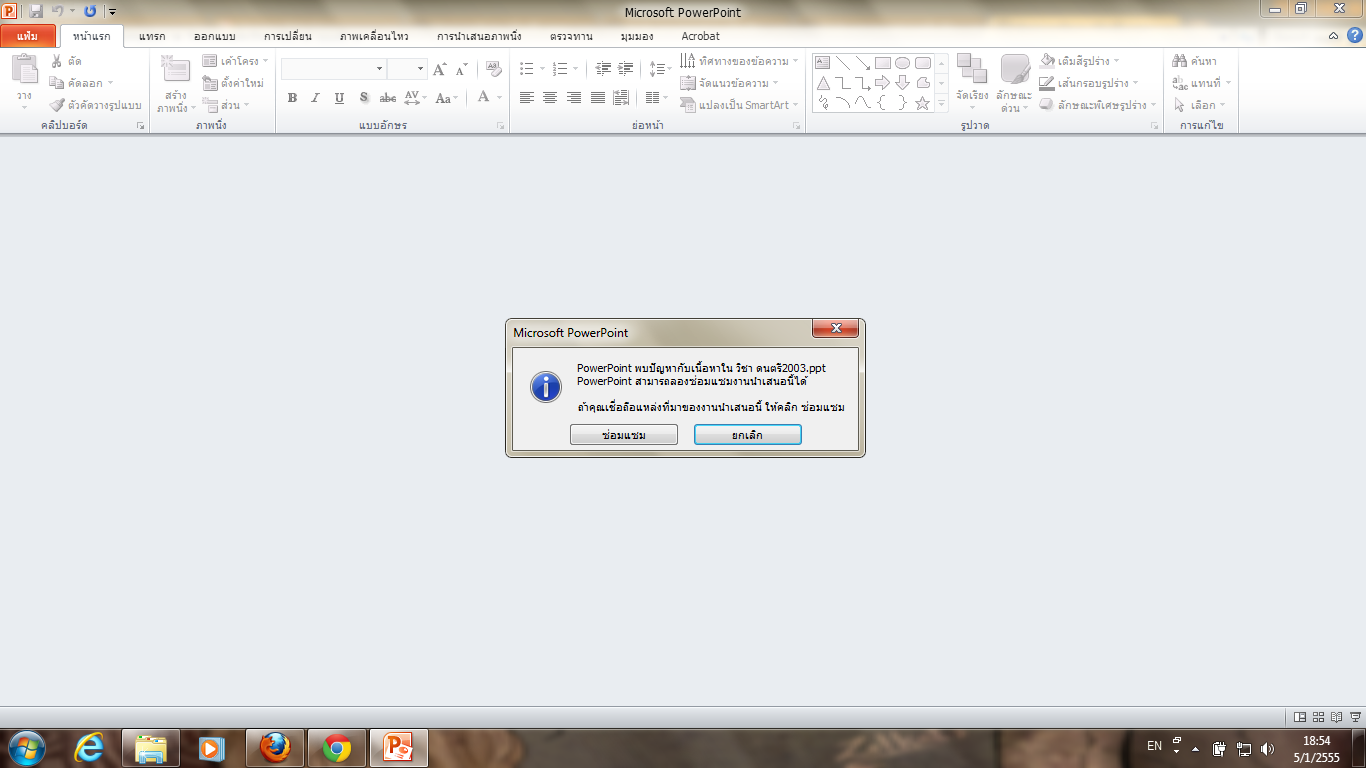
Task: Click the Redo icon in Quick Access Toolbar
Action: (x=90, y=11)
